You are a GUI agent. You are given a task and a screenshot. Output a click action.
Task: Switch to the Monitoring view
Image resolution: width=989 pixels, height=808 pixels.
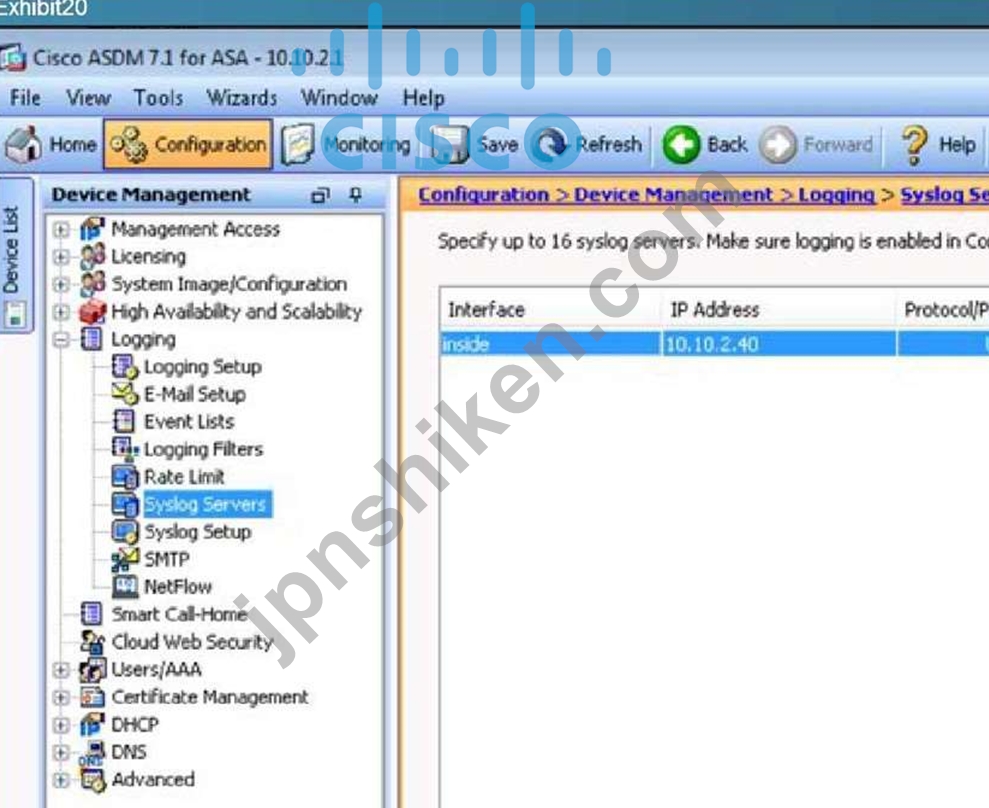[x=346, y=144]
